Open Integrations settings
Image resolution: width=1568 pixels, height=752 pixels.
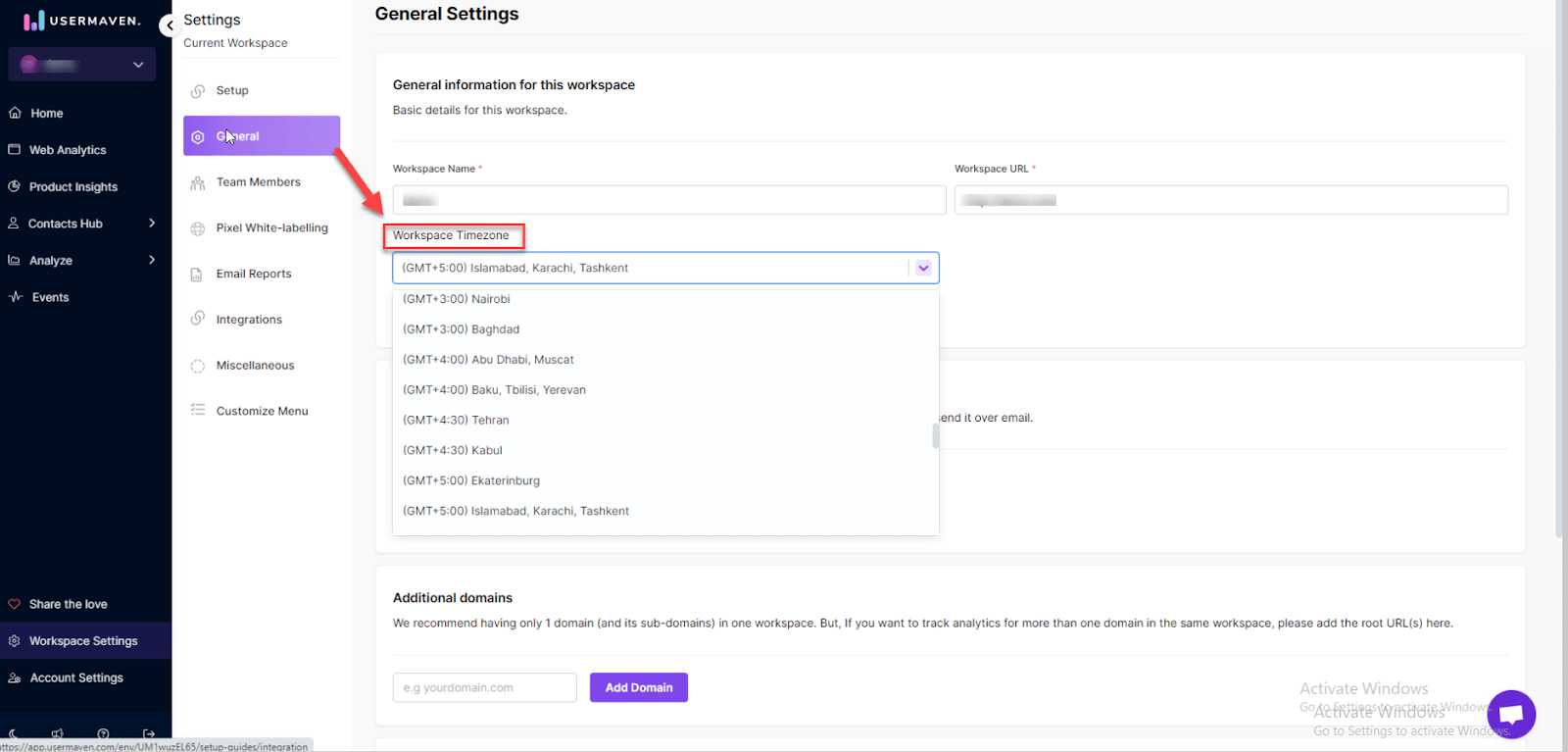249,320
